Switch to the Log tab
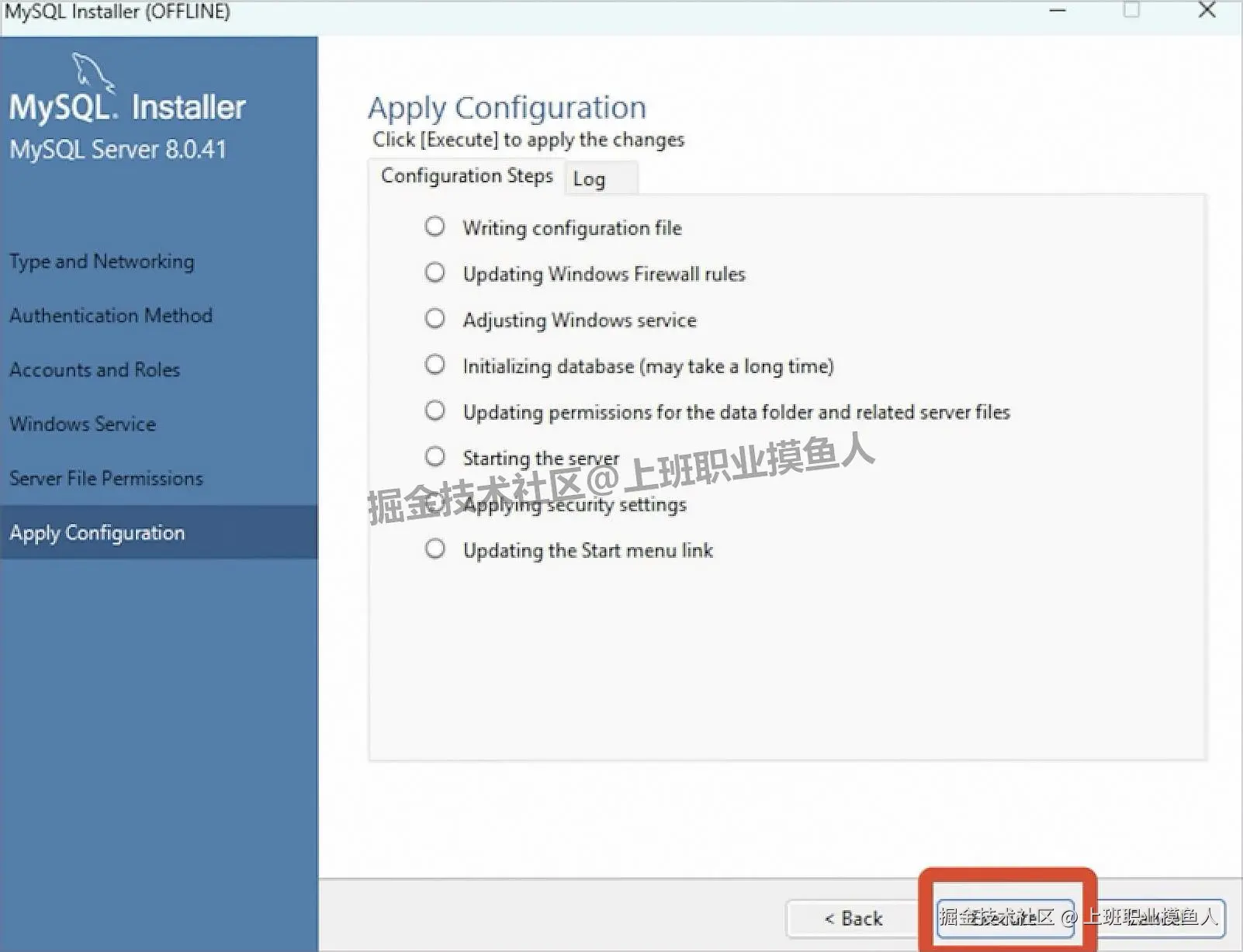Image resolution: width=1243 pixels, height=952 pixels. (590, 178)
